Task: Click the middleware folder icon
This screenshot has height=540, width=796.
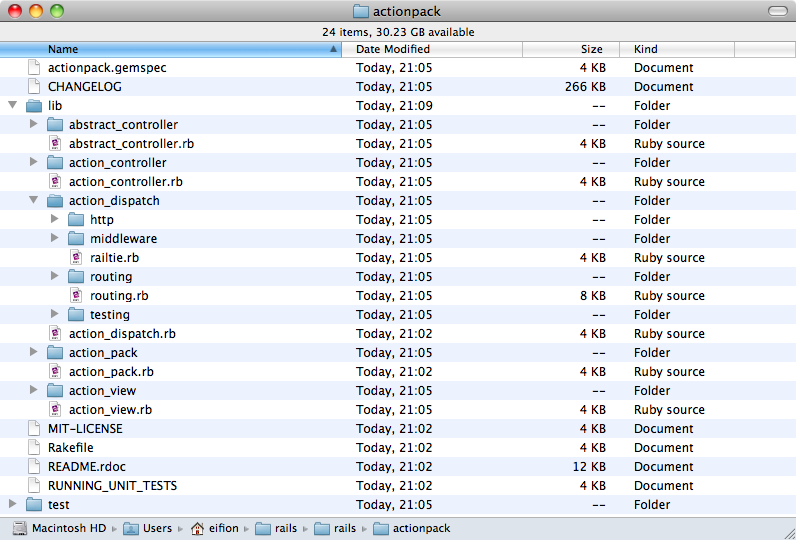Action: [76, 239]
